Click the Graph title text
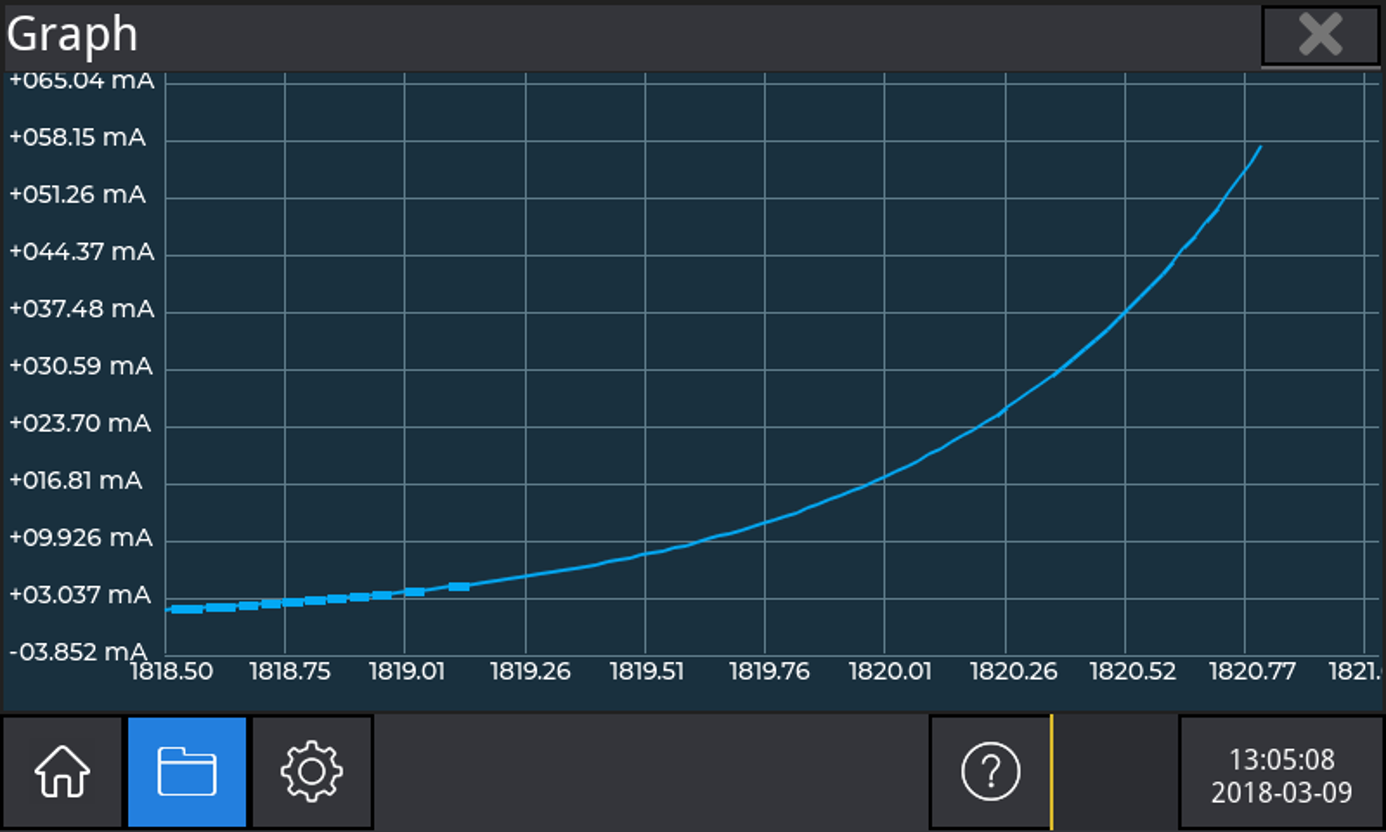The width and height of the screenshot is (1386, 832). pyautogui.click(x=72, y=35)
